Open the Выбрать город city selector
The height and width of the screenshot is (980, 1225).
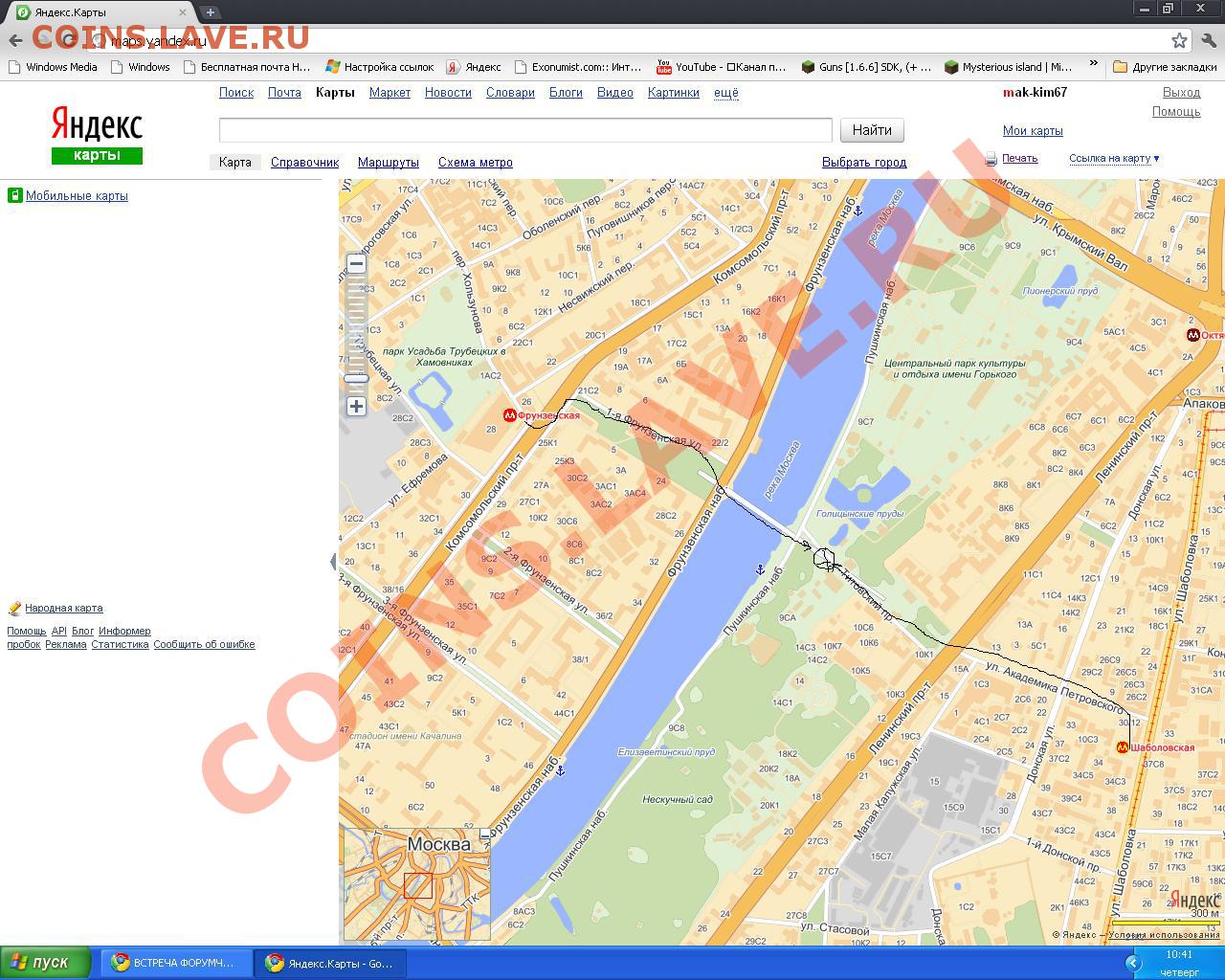click(864, 163)
